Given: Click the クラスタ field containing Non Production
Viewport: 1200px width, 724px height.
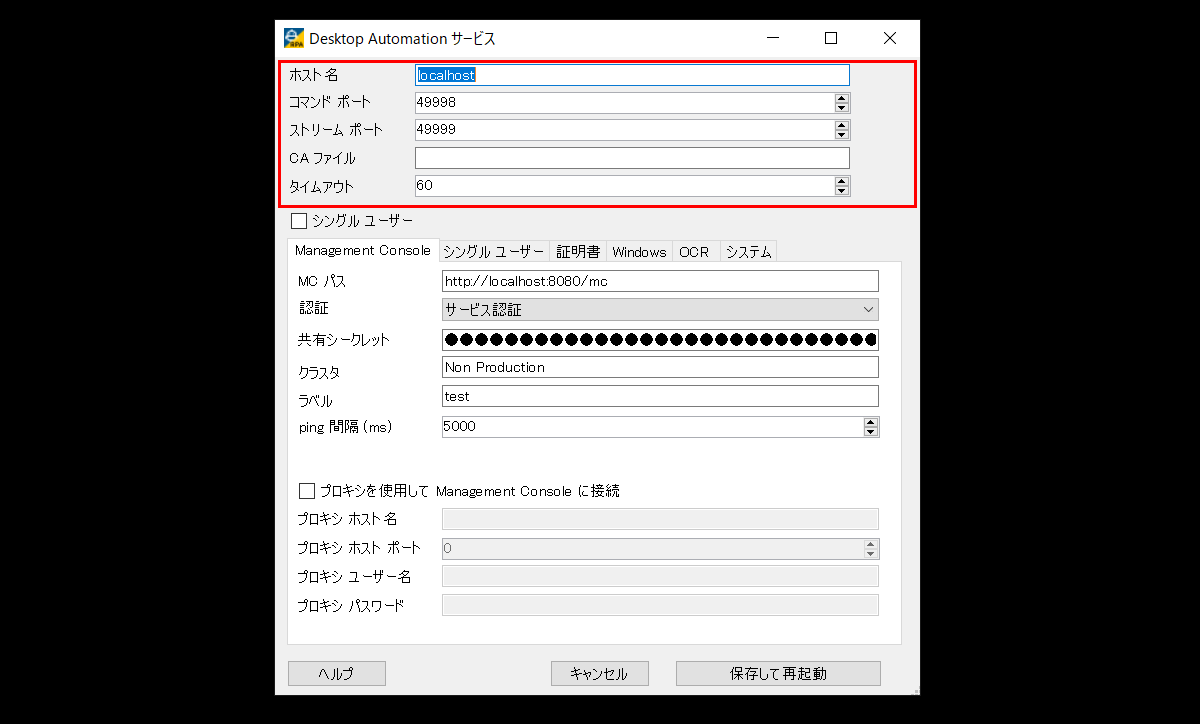Looking at the screenshot, I should pyautogui.click(x=660, y=367).
